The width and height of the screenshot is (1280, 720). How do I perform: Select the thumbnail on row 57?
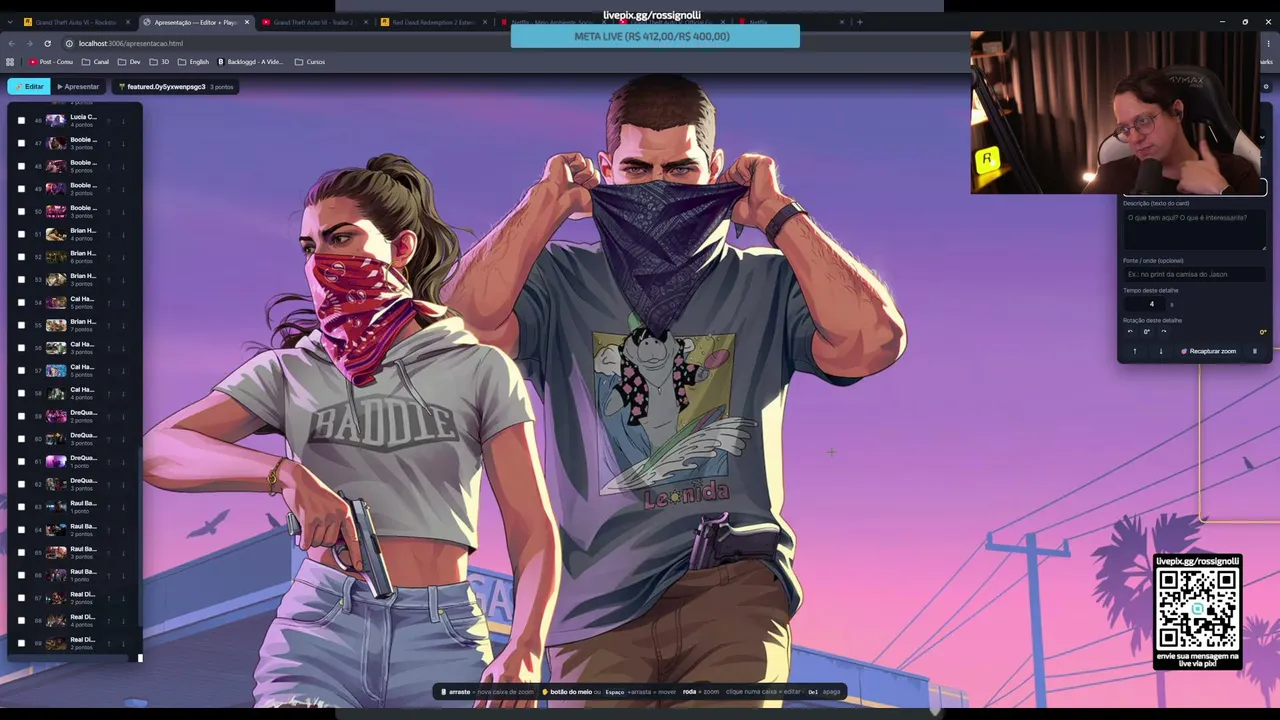click(x=56, y=370)
